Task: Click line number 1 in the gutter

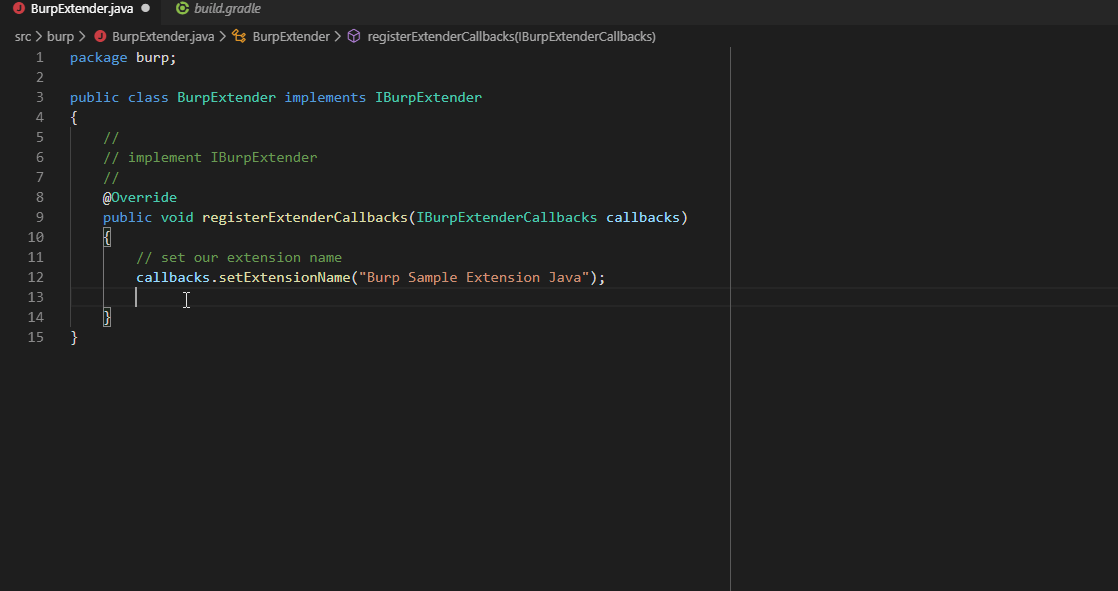Action: point(39,58)
